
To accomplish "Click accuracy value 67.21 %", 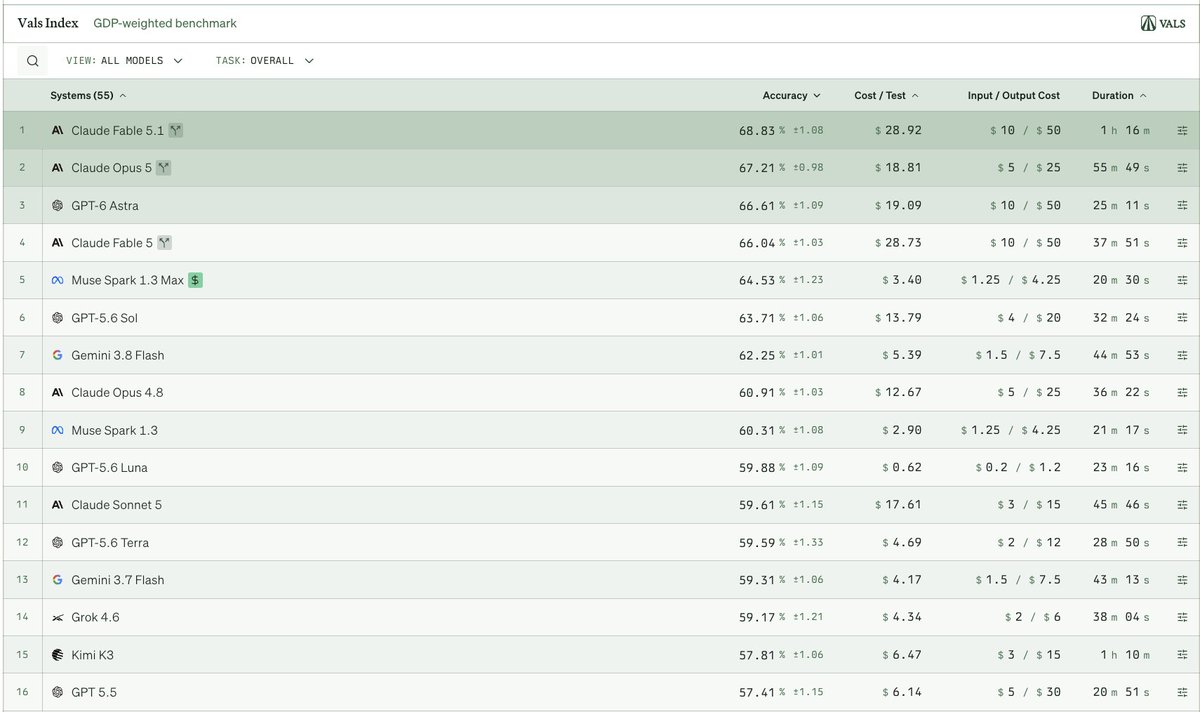I will click(x=762, y=168).
